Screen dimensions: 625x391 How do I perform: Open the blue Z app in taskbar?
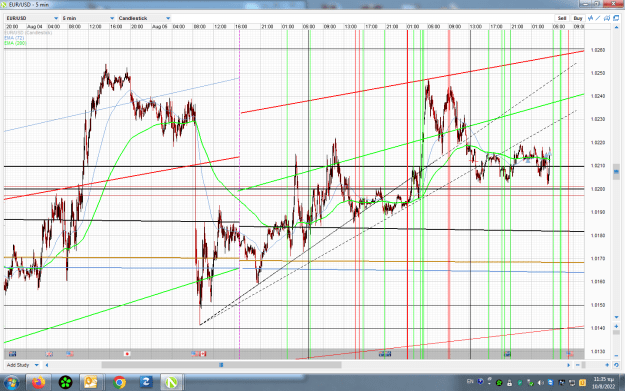[x=146, y=383]
